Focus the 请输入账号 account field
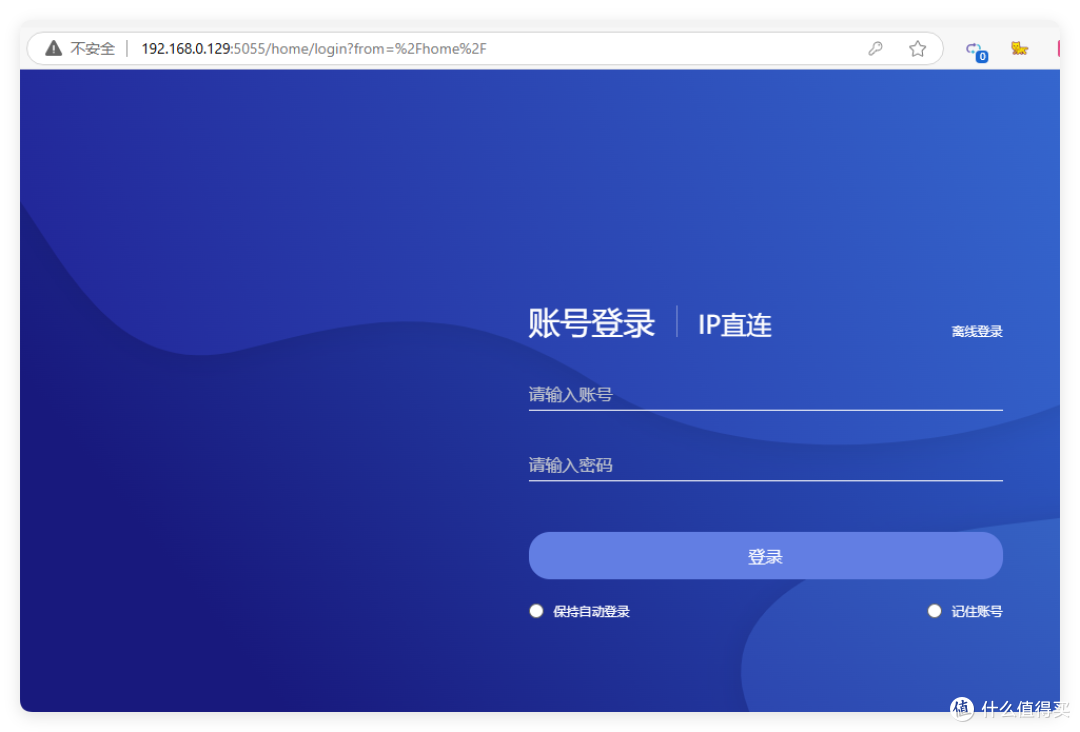 click(x=765, y=395)
